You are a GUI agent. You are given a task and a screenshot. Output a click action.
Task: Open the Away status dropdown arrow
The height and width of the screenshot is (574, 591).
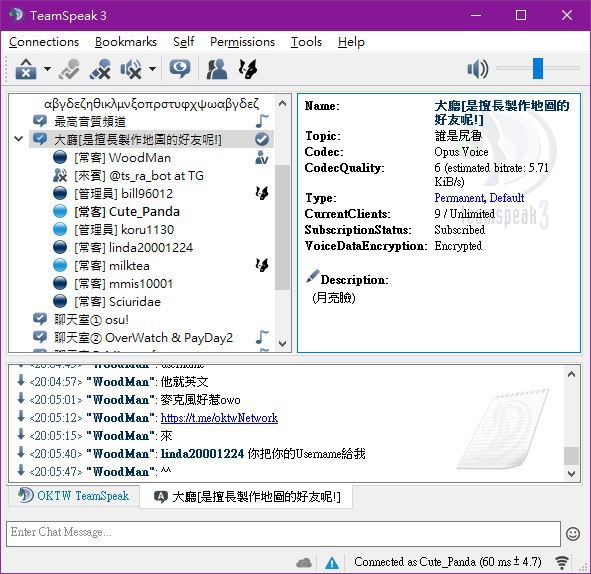click(x=47, y=69)
